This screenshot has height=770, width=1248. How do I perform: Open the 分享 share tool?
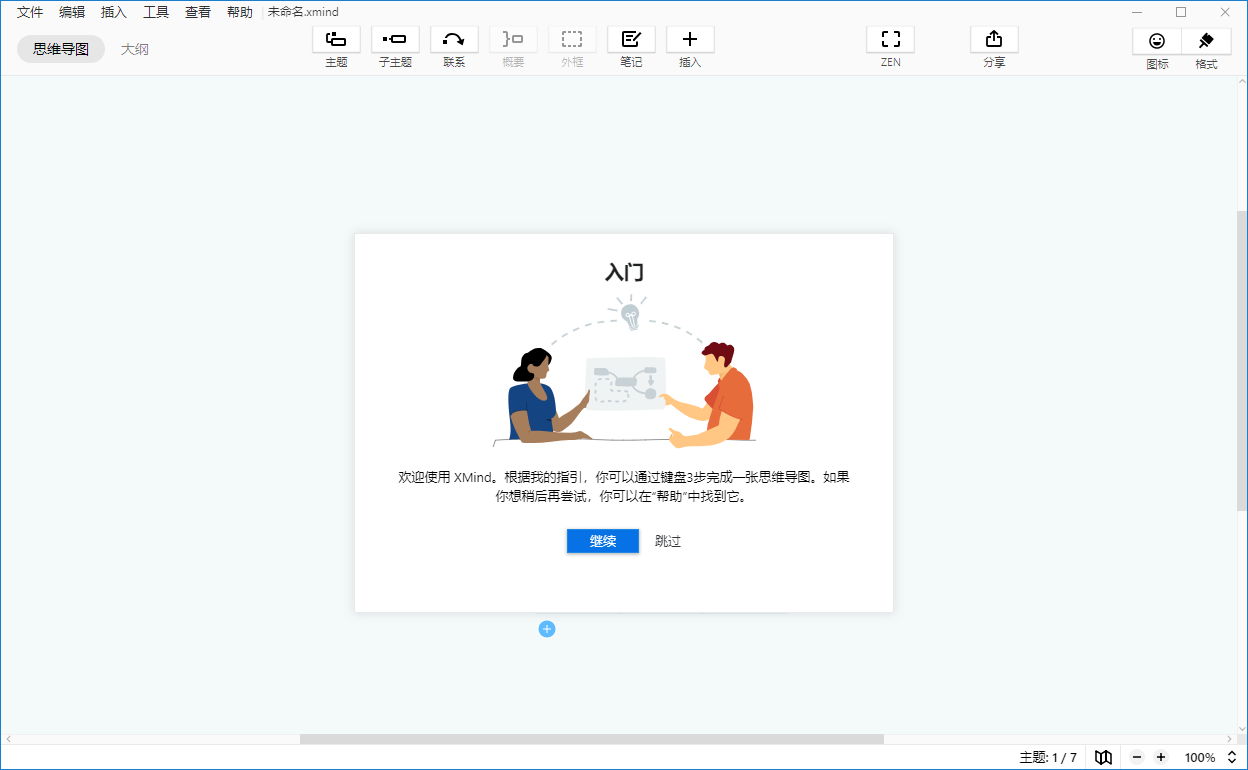[x=994, y=40]
